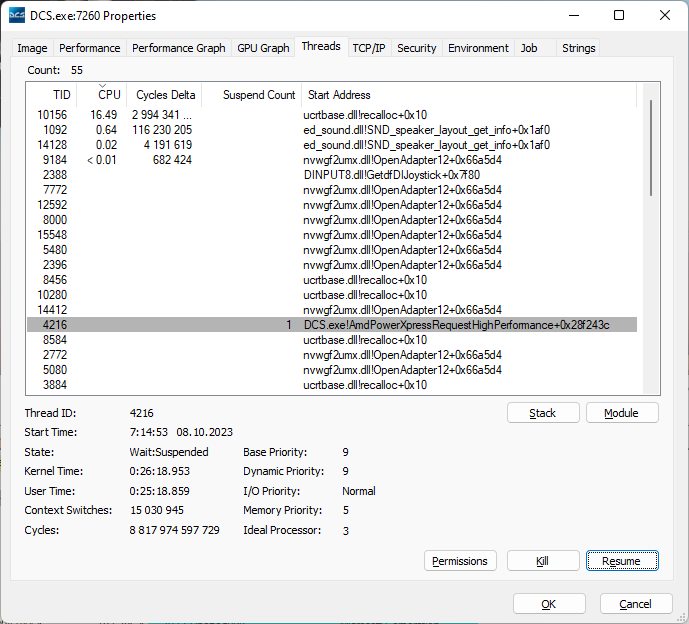Screen dimensions: 689x624
Task: Show the Stack for the selected thread
Action: pos(543,413)
